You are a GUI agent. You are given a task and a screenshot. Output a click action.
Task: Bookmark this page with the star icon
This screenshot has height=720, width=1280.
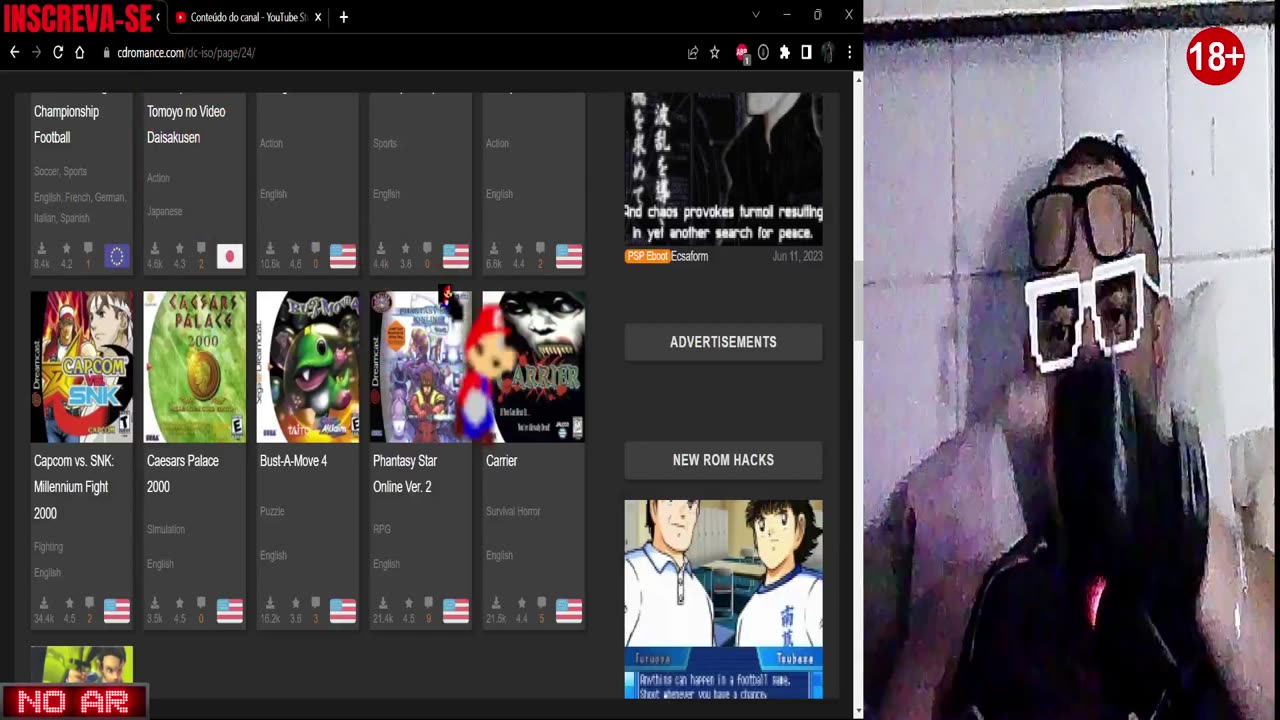[714, 52]
